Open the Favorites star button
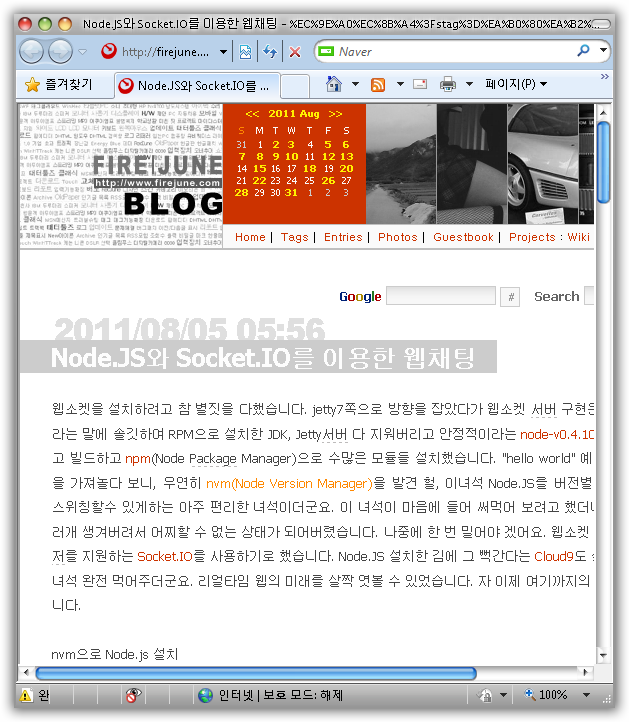The height and width of the screenshot is (722, 629). 59,84
